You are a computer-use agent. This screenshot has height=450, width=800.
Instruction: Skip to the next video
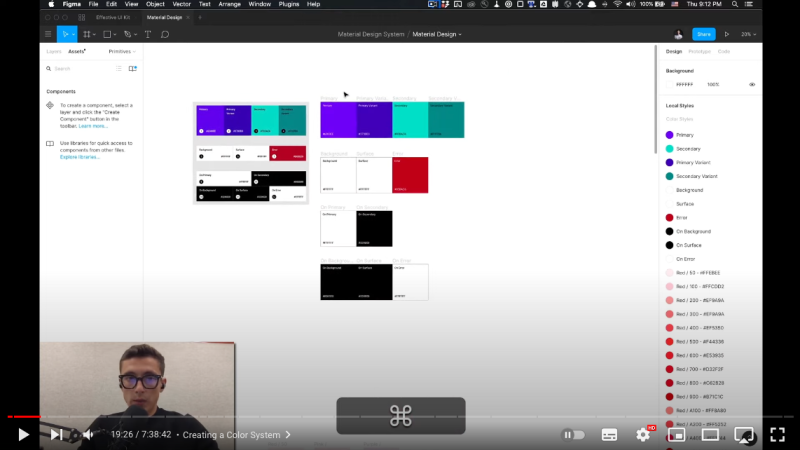[x=56, y=435]
